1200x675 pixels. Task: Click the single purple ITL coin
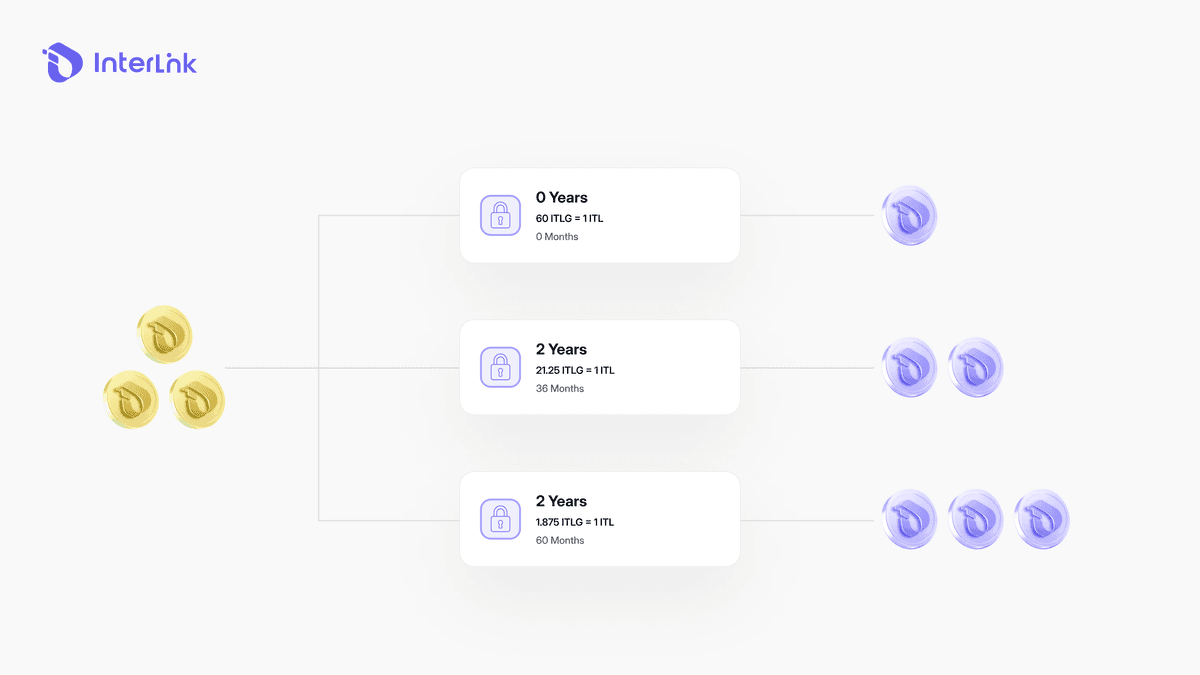click(x=910, y=215)
